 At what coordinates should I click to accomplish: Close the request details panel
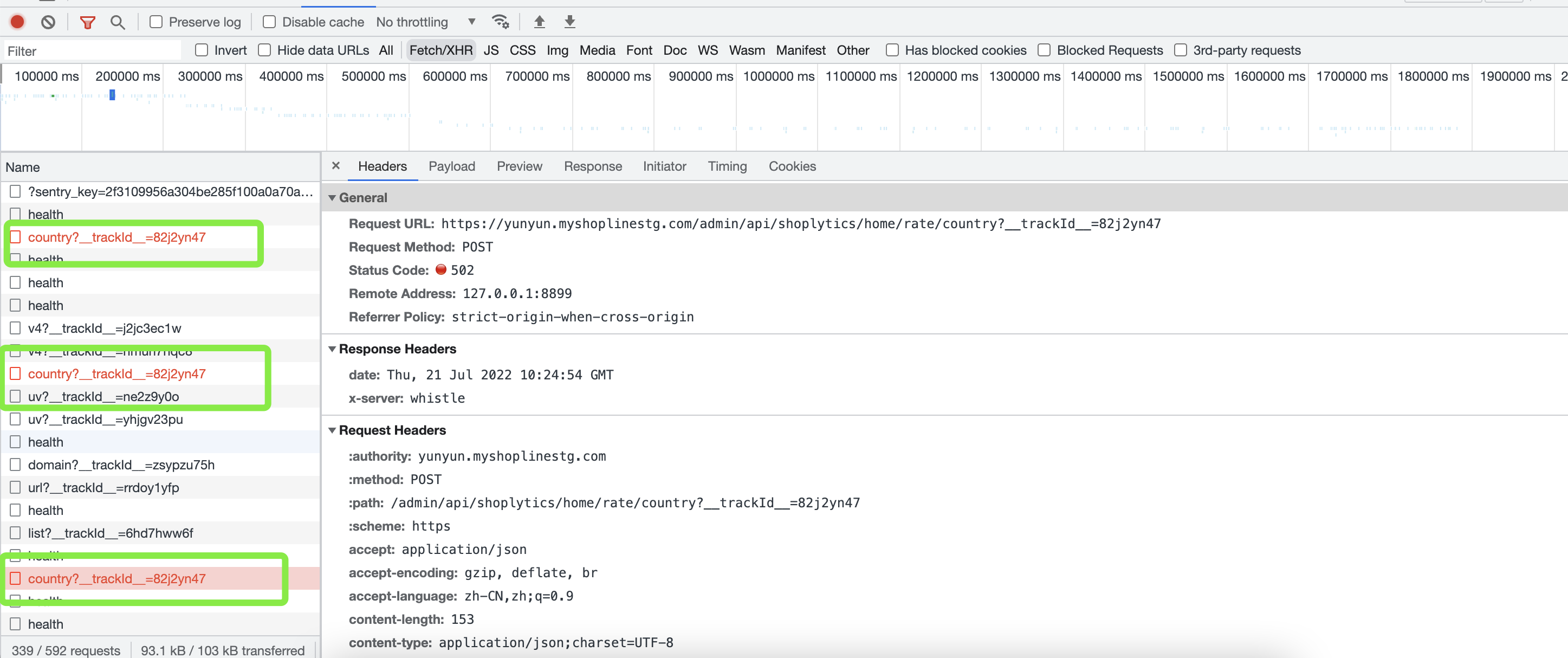click(335, 166)
